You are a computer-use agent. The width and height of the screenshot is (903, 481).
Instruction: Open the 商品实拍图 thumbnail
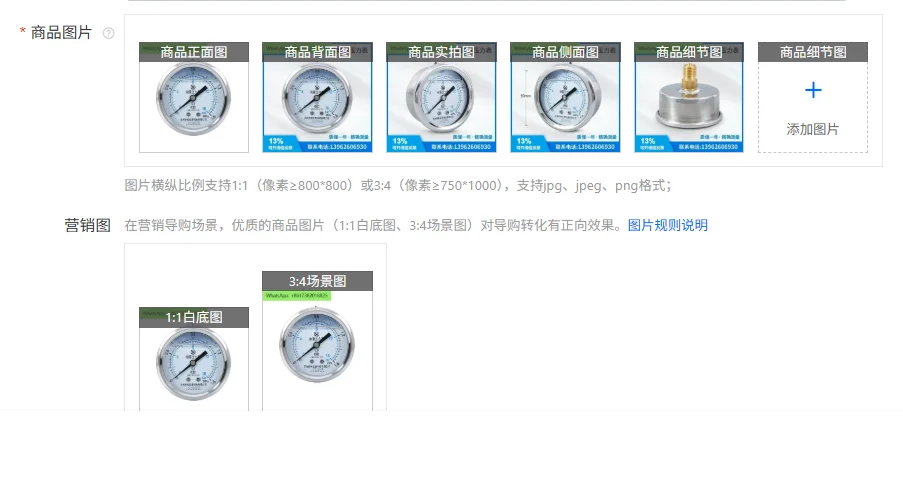[441, 97]
